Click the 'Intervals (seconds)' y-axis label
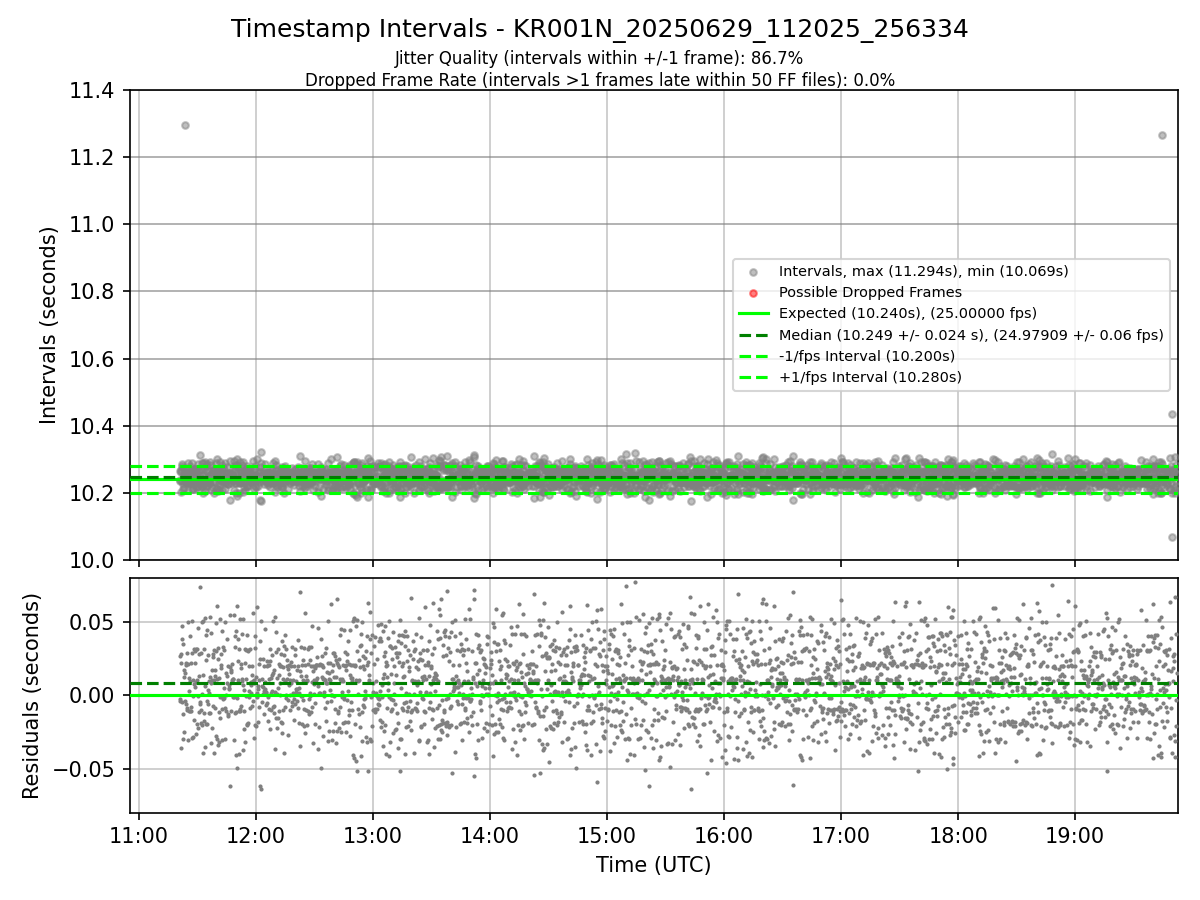Image resolution: width=1200 pixels, height=900 pixels. 49,325
